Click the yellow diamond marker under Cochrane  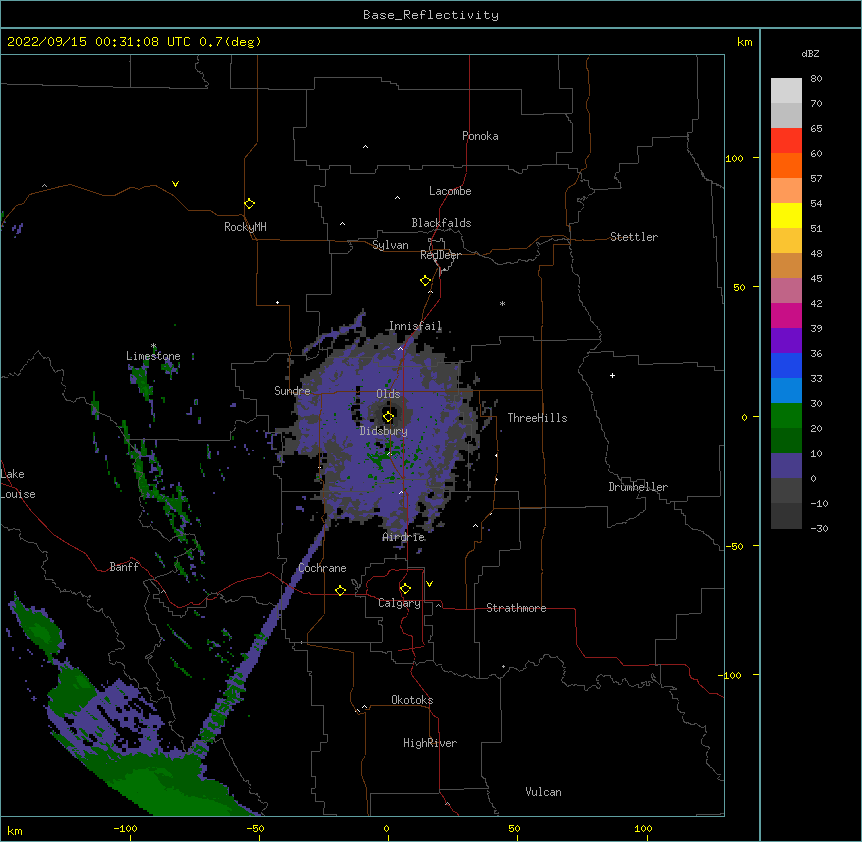click(340, 590)
